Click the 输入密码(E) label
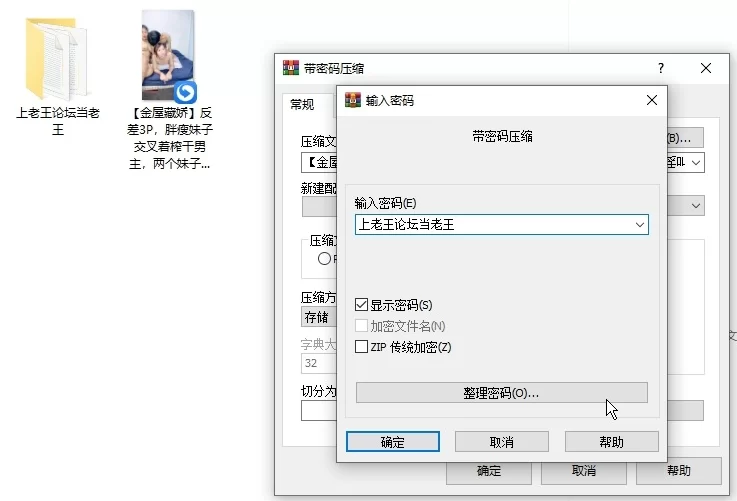 coord(385,203)
